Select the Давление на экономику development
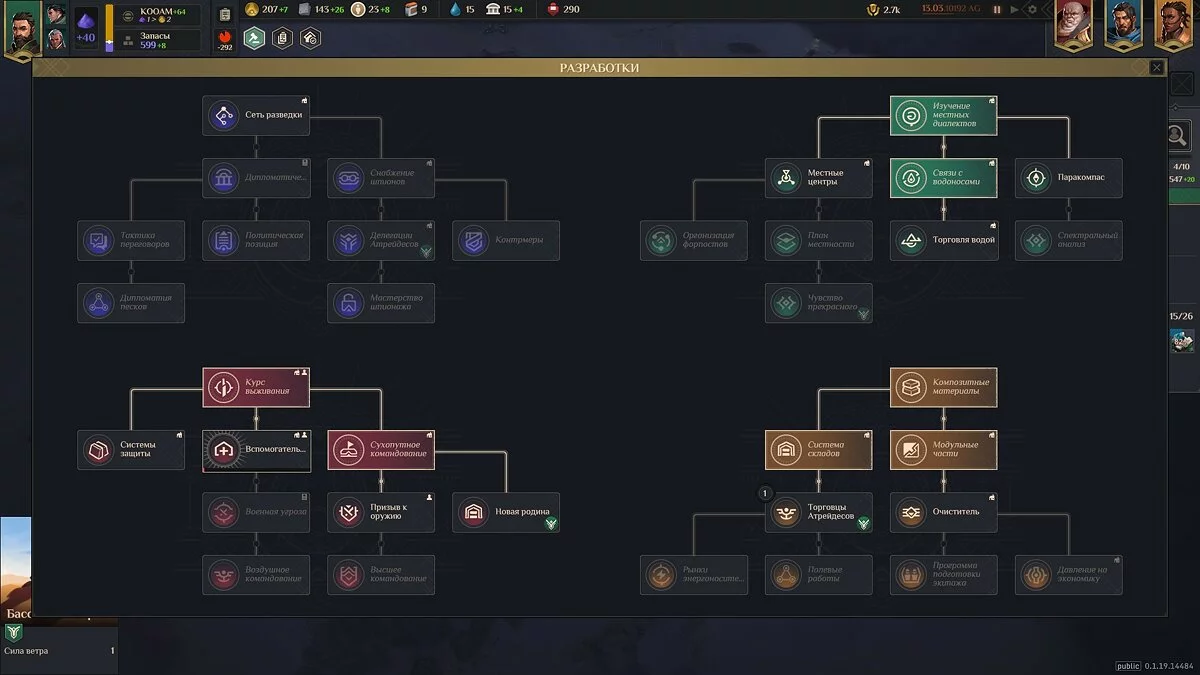The height and width of the screenshot is (675, 1200). pos(1069,575)
